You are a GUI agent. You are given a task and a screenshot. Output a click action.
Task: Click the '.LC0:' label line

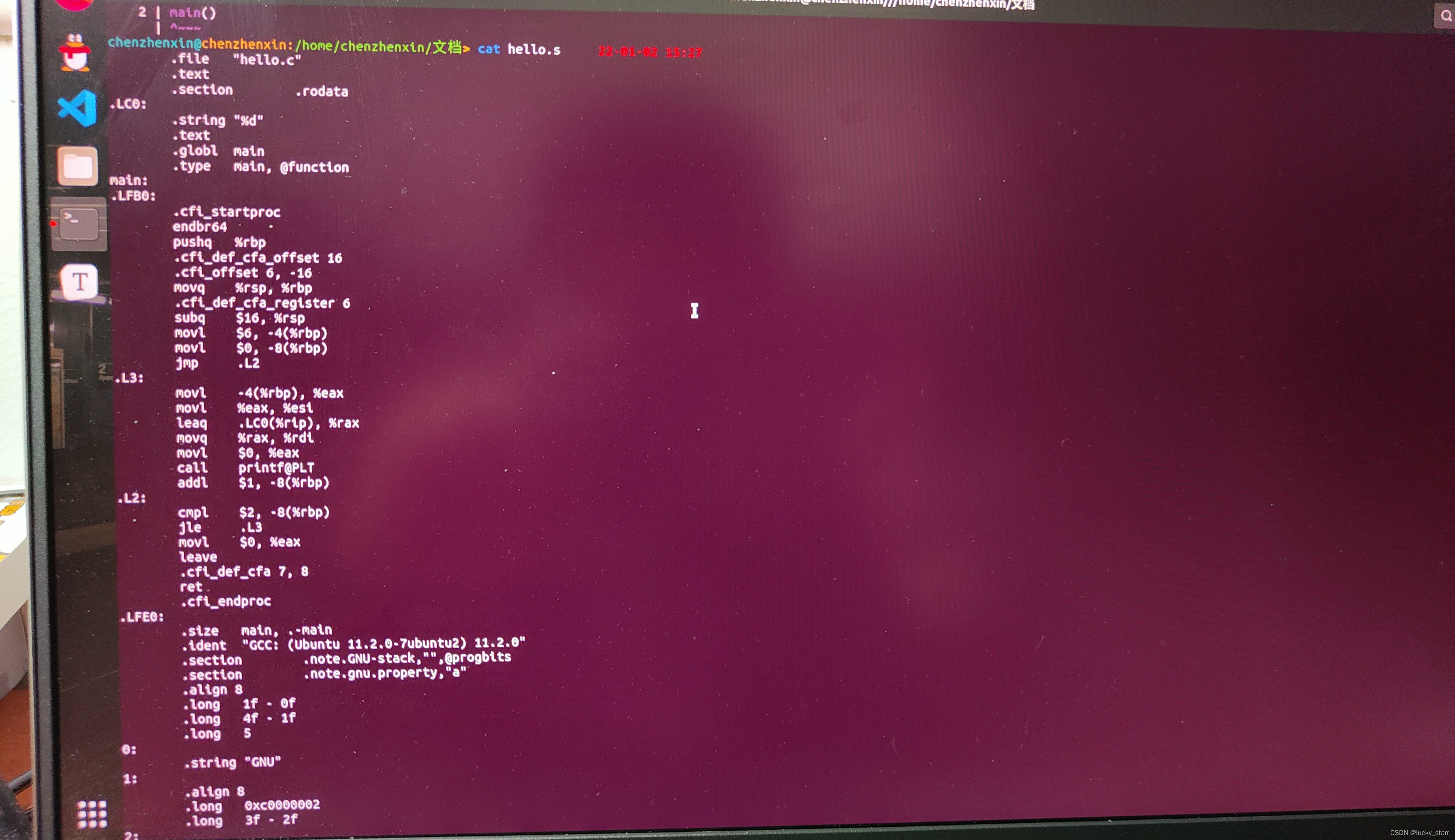pyautogui.click(x=128, y=104)
